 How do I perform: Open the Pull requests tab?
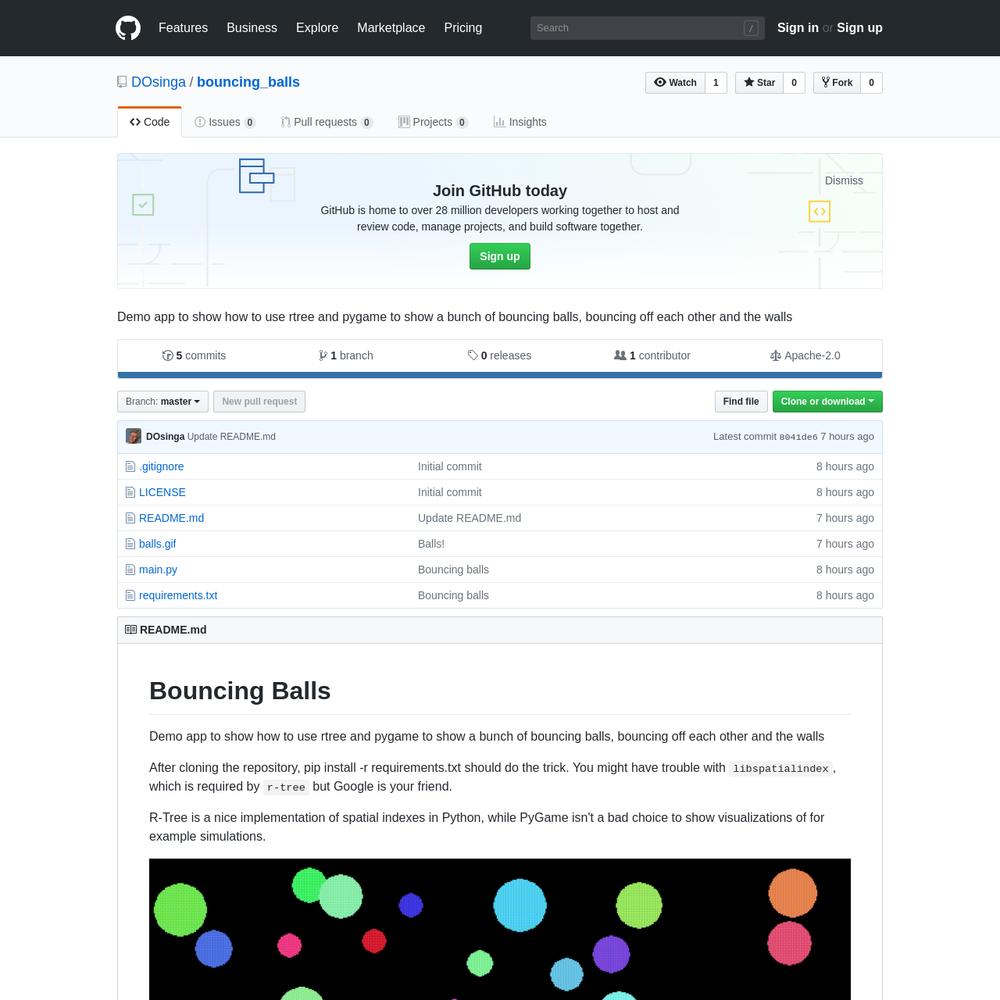[x=327, y=122]
